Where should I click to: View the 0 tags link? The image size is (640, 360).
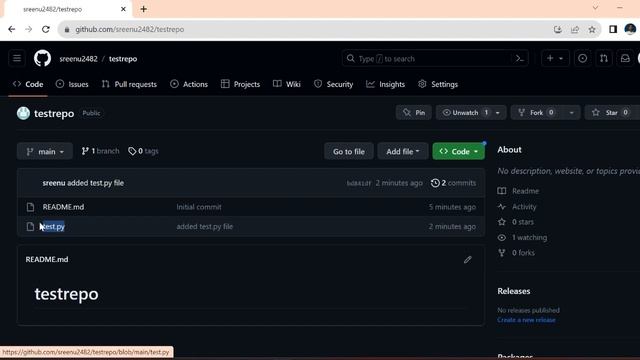click(143, 151)
